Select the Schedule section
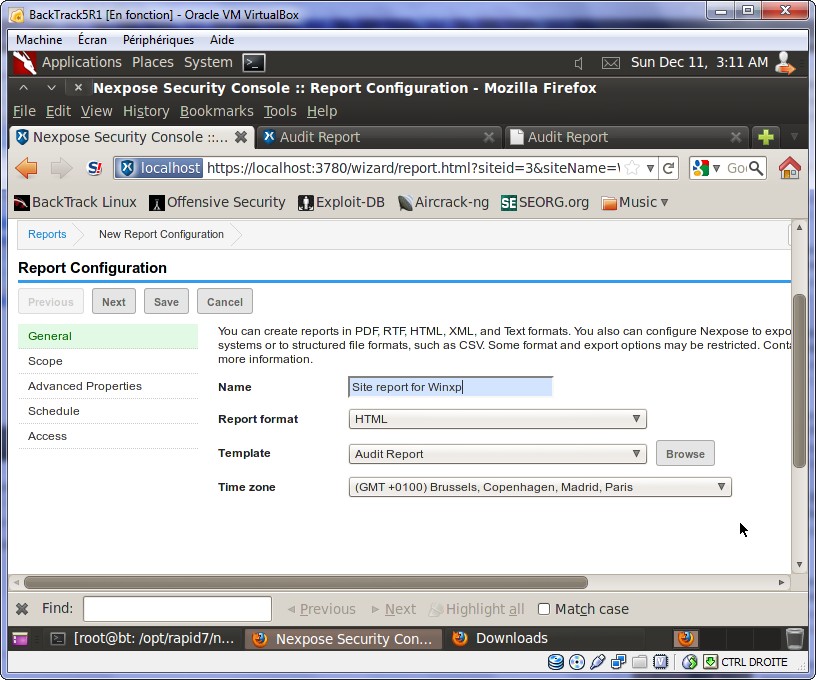Screen dimensions: 816x680 [x=108, y=411]
